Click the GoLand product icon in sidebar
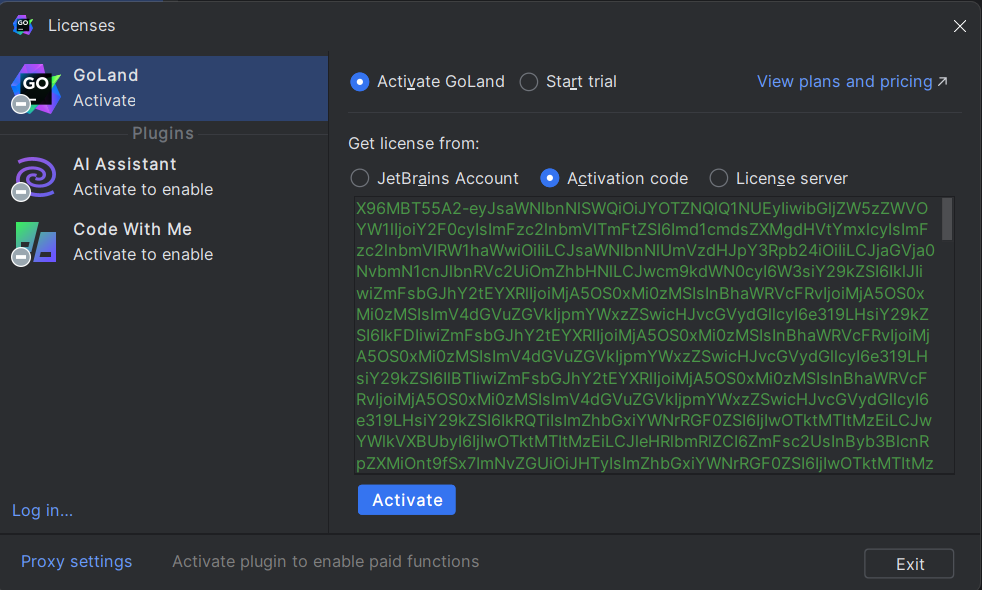 (x=36, y=88)
